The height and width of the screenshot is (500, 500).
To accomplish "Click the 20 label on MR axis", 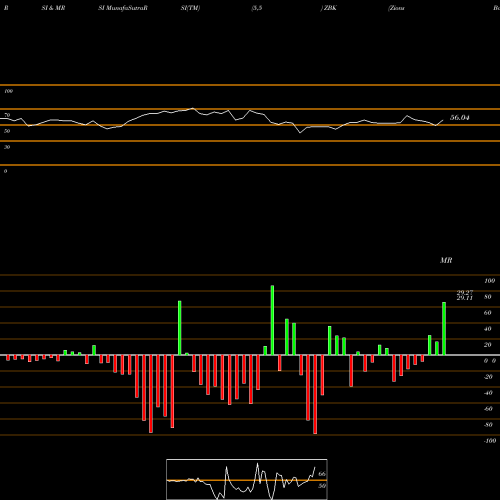I will [x=488, y=345].
